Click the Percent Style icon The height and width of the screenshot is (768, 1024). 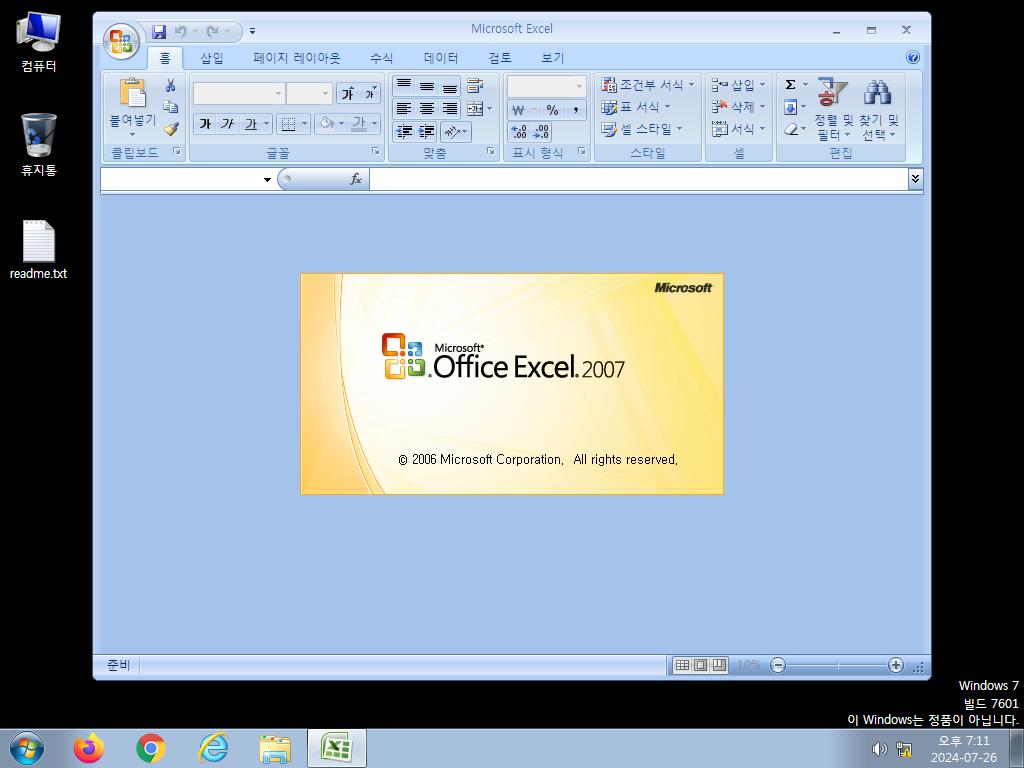tap(552, 110)
